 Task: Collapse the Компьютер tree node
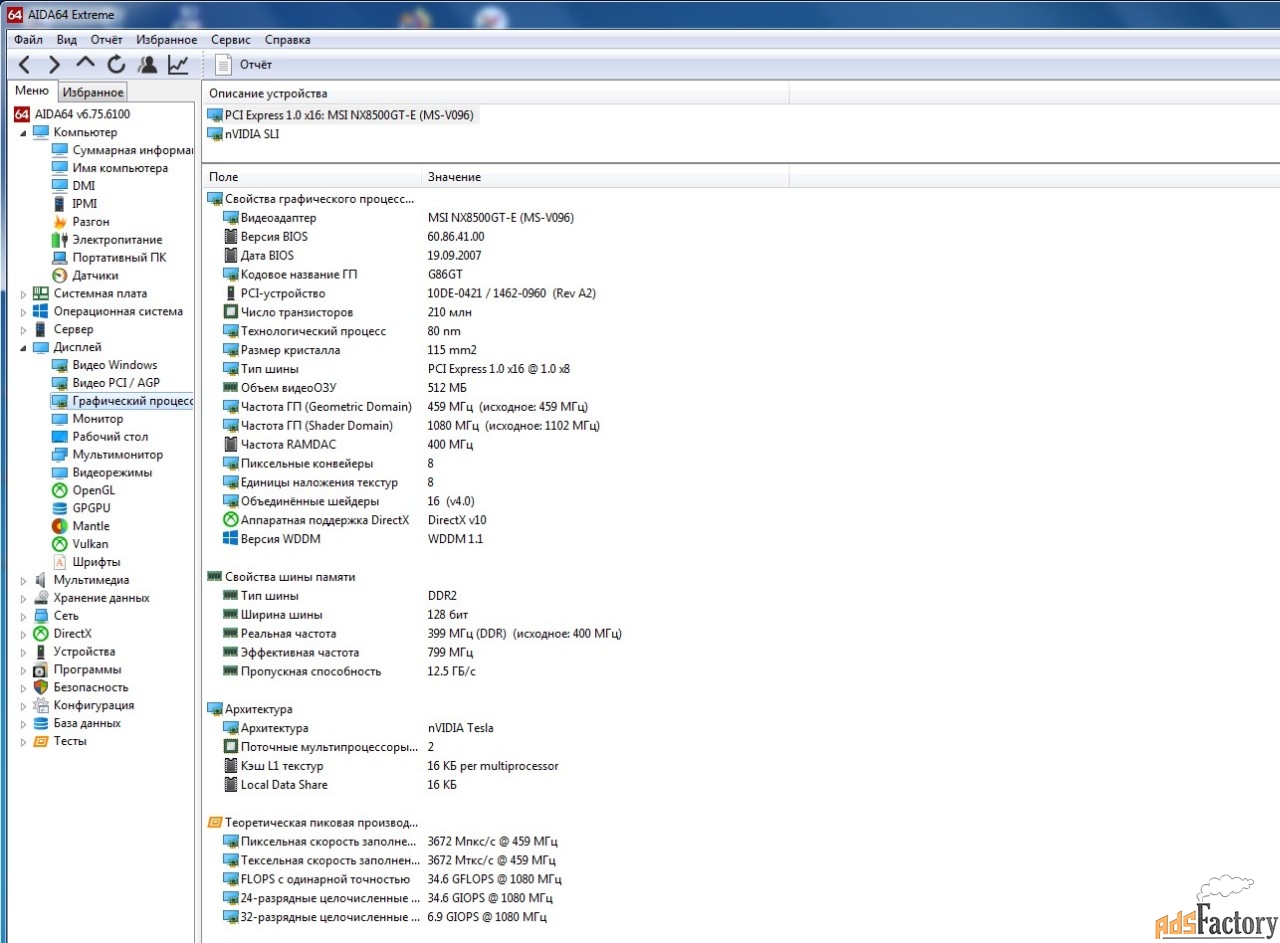point(23,133)
